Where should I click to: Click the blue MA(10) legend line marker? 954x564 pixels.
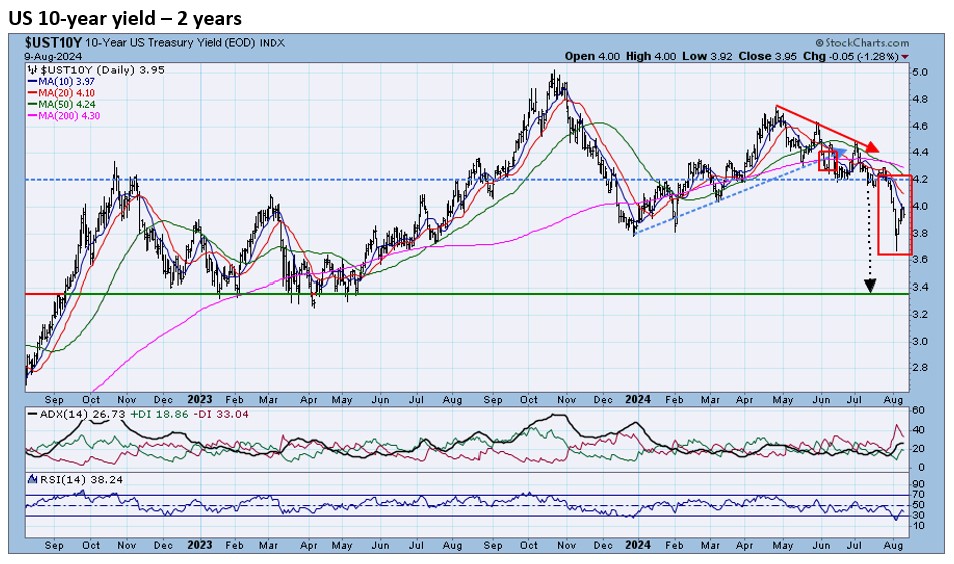tap(32, 82)
